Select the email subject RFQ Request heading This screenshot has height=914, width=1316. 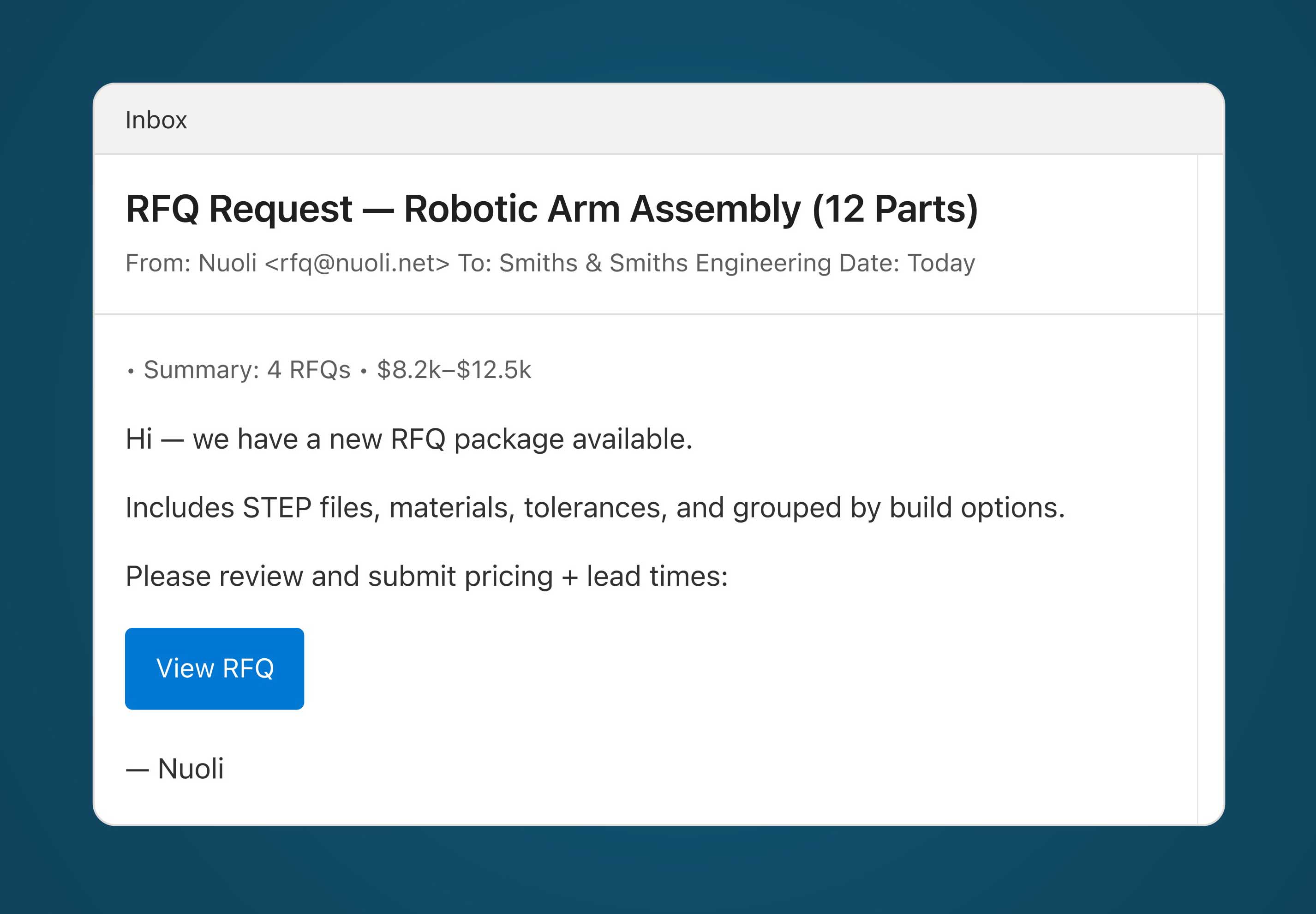(552, 209)
